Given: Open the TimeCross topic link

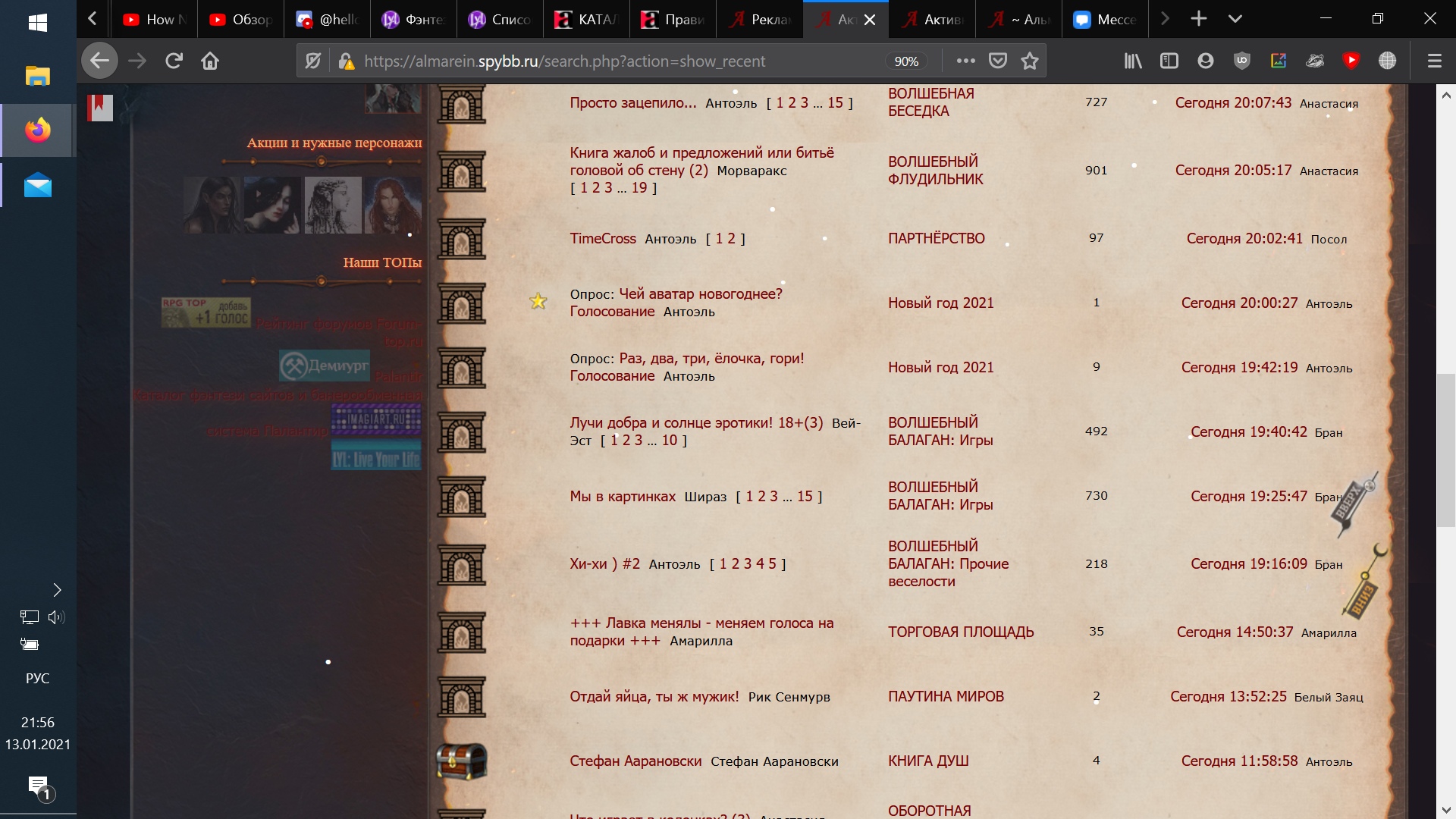Looking at the screenshot, I should point(602,238).
